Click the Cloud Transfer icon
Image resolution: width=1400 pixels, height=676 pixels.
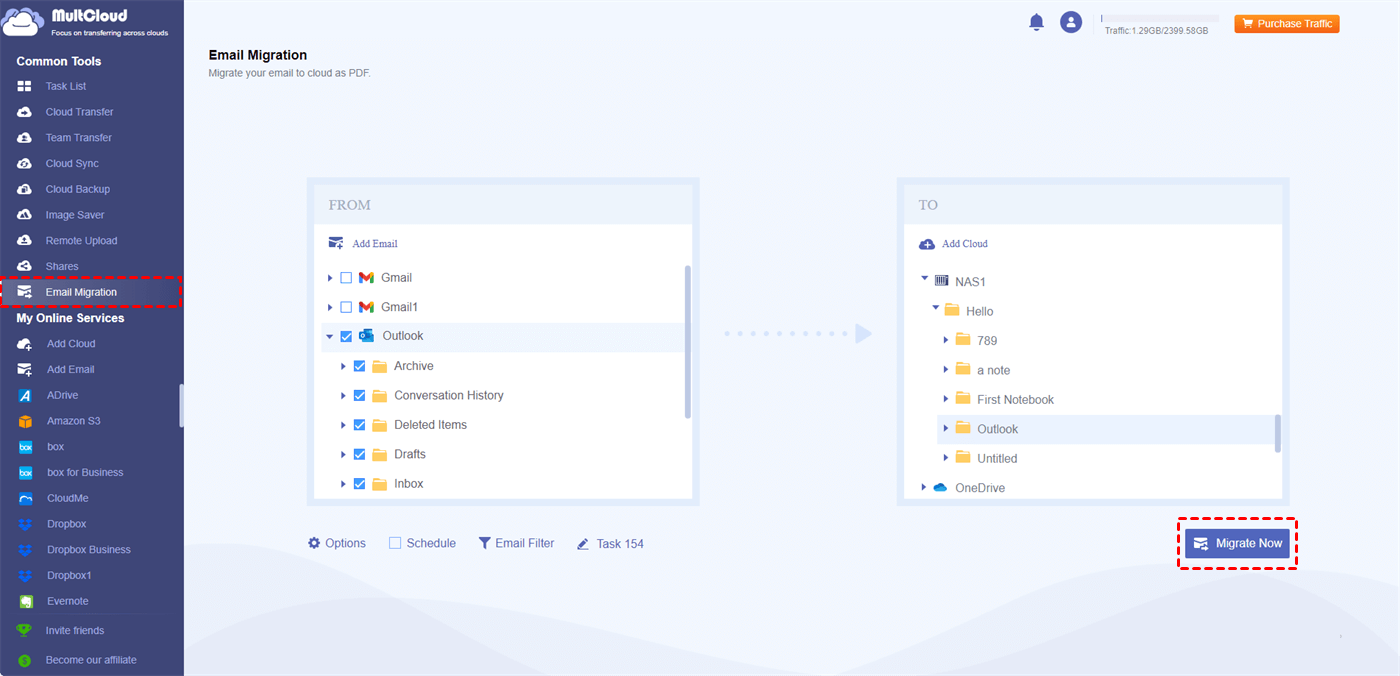tap(25, 112)
